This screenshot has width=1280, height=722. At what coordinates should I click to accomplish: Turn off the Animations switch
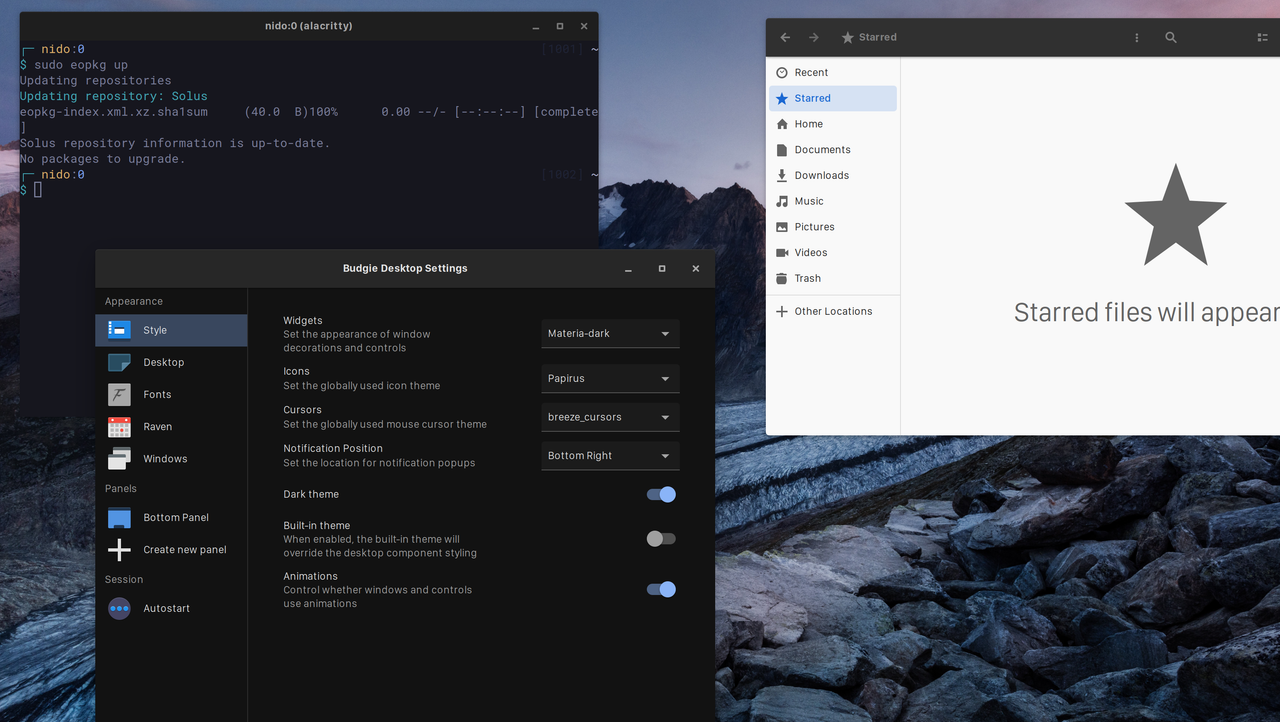tap(661, 589)
